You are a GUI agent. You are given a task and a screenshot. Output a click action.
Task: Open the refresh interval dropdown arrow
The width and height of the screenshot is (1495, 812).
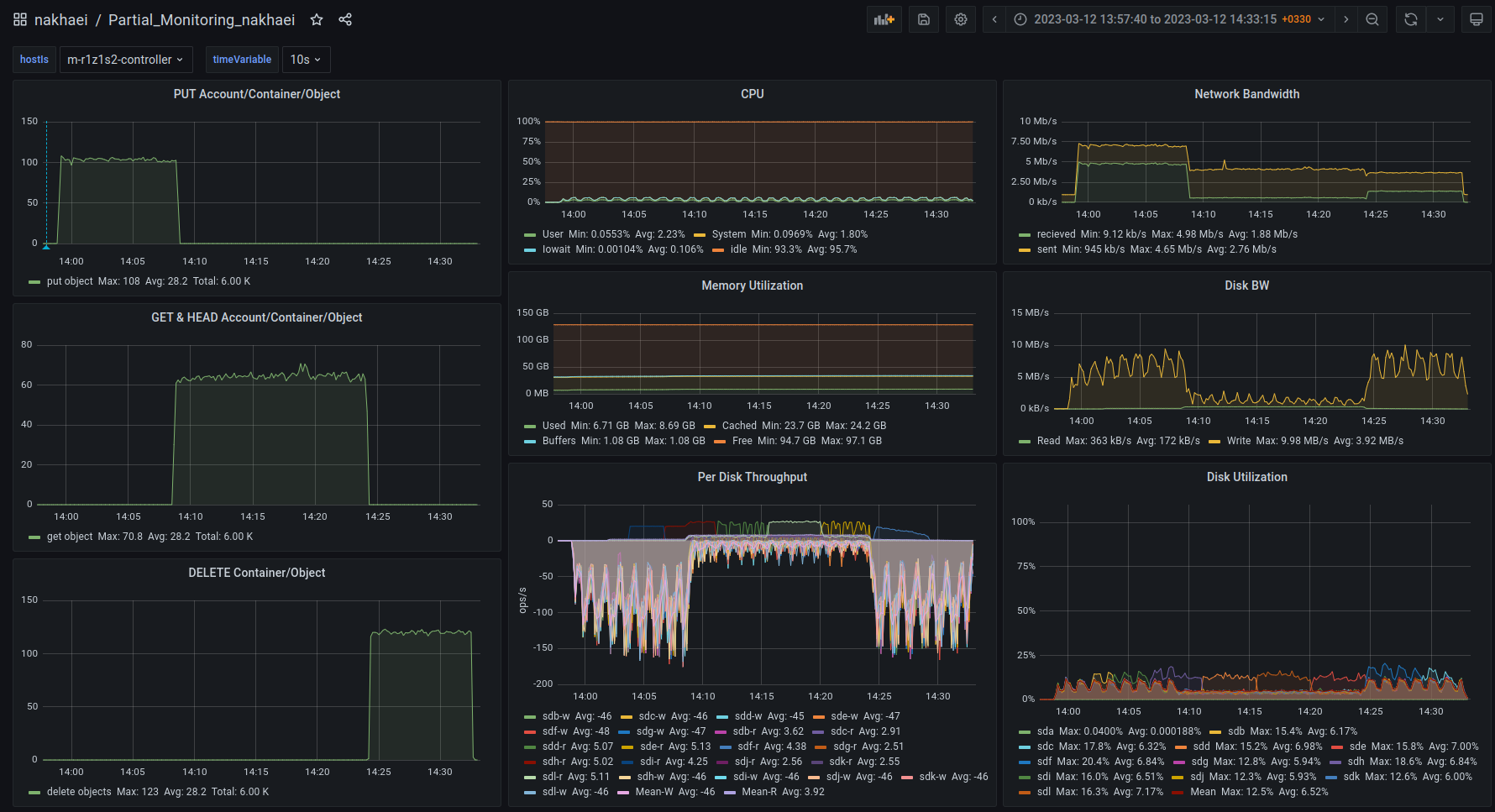pos(1440,19)
